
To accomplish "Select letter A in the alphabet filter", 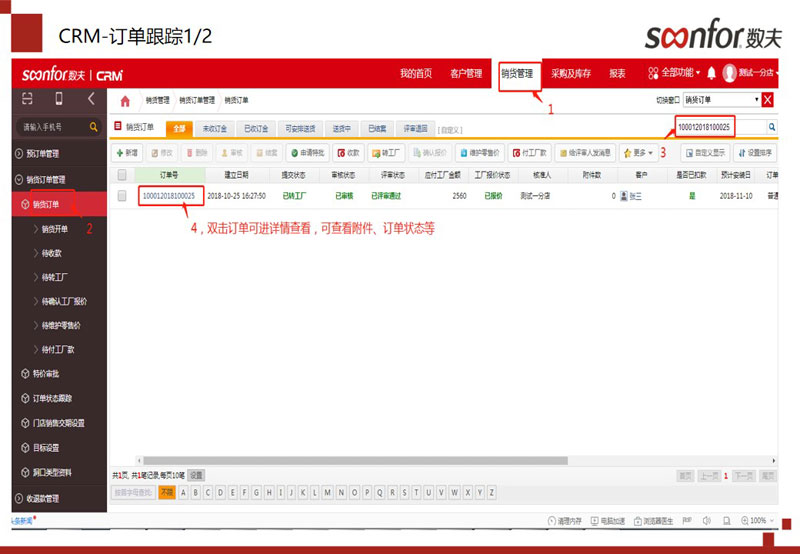I will pyautogui.click(x=184, y=493).
